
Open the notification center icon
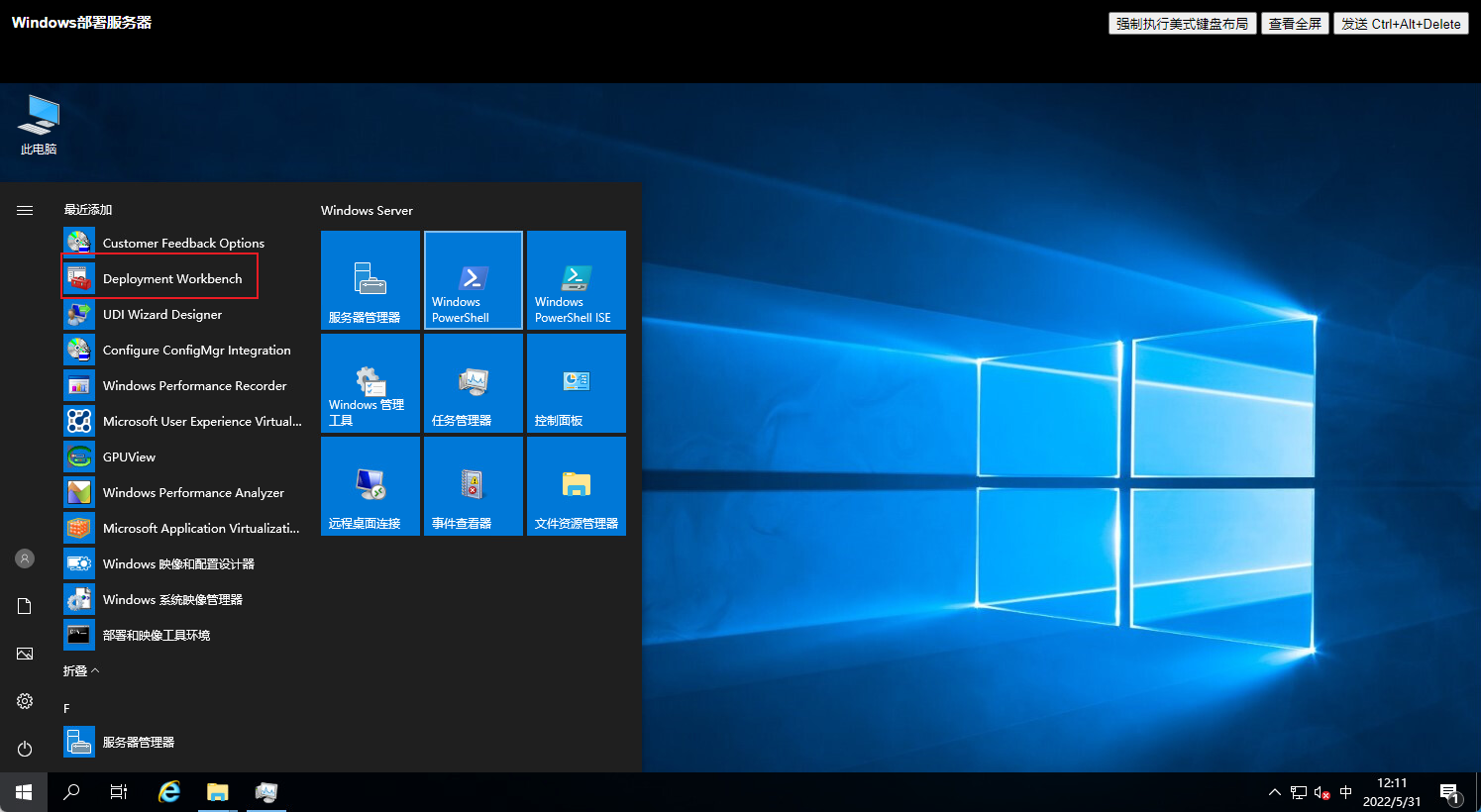[x=1450, y=792]
